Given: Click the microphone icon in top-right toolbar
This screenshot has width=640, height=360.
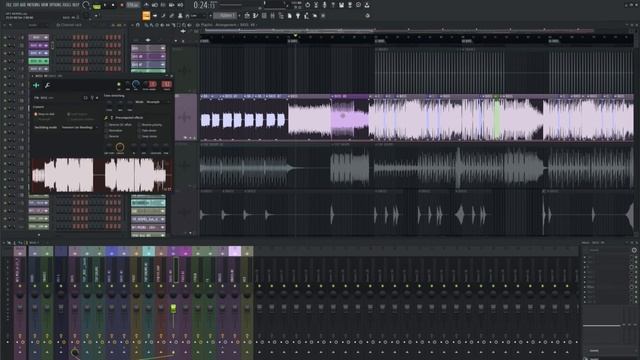Looking at the screenshot, I should (x=324, y=5).
